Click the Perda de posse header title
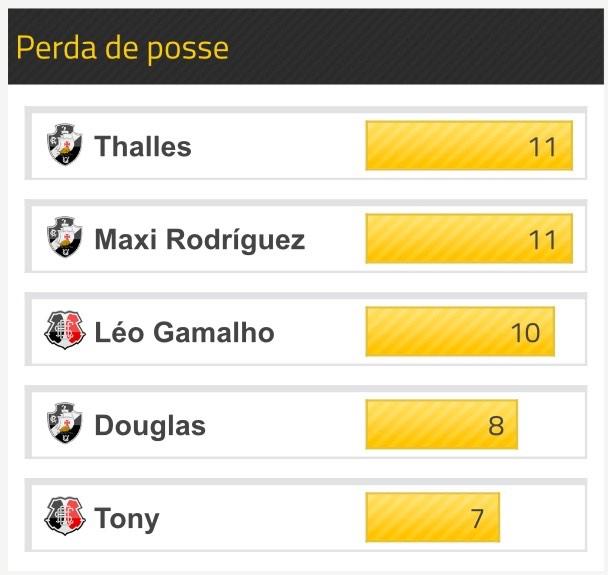This screenshot has width=608, height=575. 122,47
